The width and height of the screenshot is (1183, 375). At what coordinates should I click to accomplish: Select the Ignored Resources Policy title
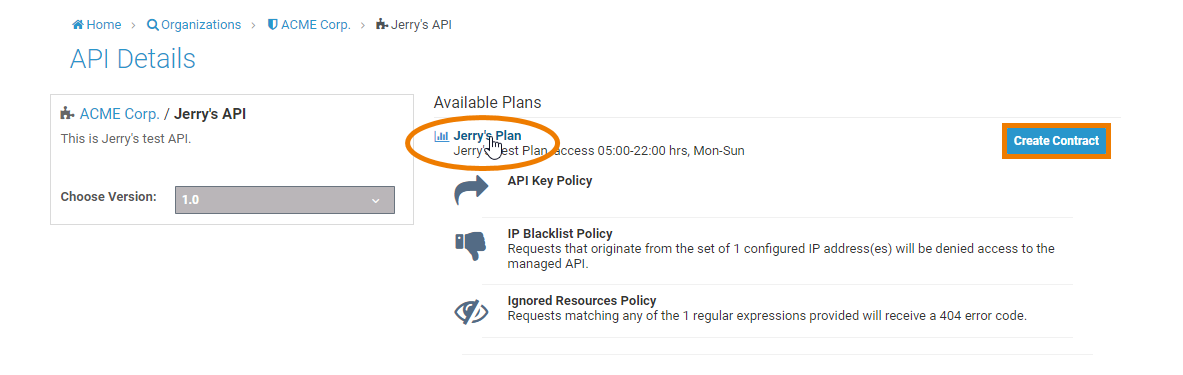tap(582, 300)
